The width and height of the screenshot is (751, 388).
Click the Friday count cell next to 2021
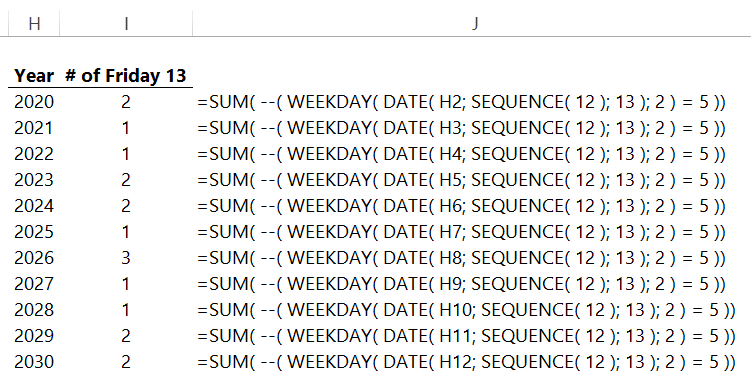(x=126, y=128)
